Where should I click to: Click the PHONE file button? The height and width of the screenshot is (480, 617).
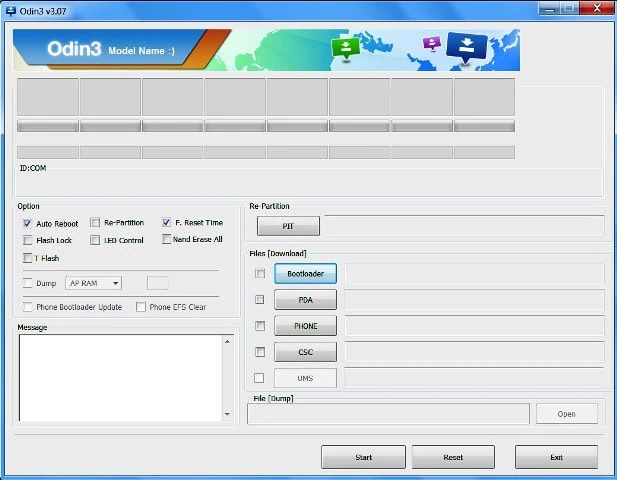pyautogui.click(x=305, y=326)
